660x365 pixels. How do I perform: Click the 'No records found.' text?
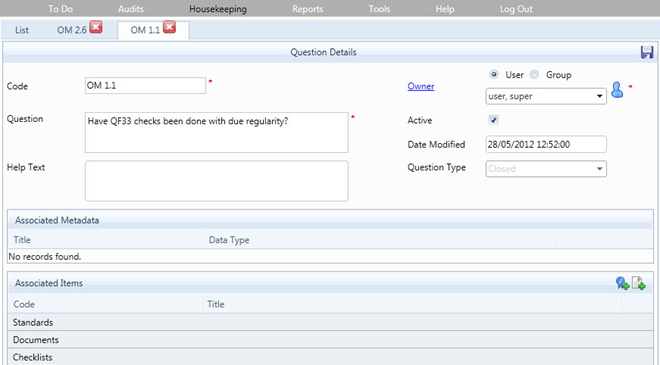pos(45,257)
